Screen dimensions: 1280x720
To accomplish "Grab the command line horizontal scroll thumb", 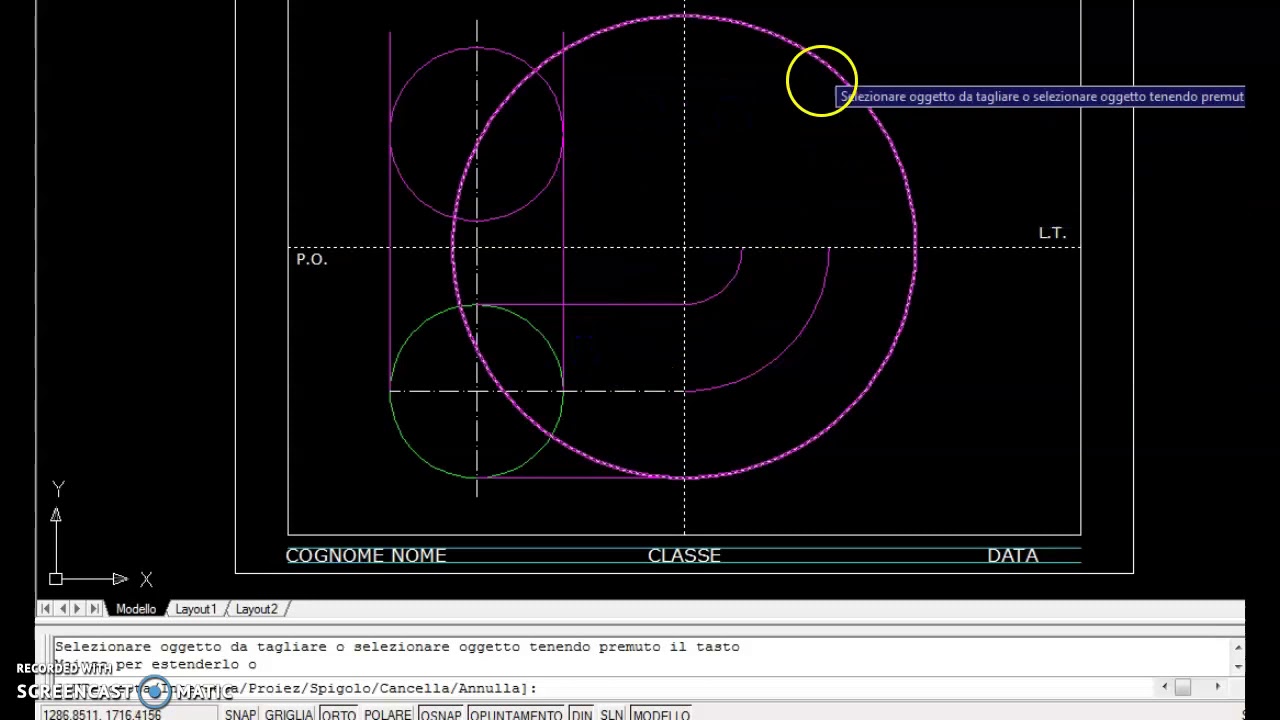I will tap(1183, 687).
